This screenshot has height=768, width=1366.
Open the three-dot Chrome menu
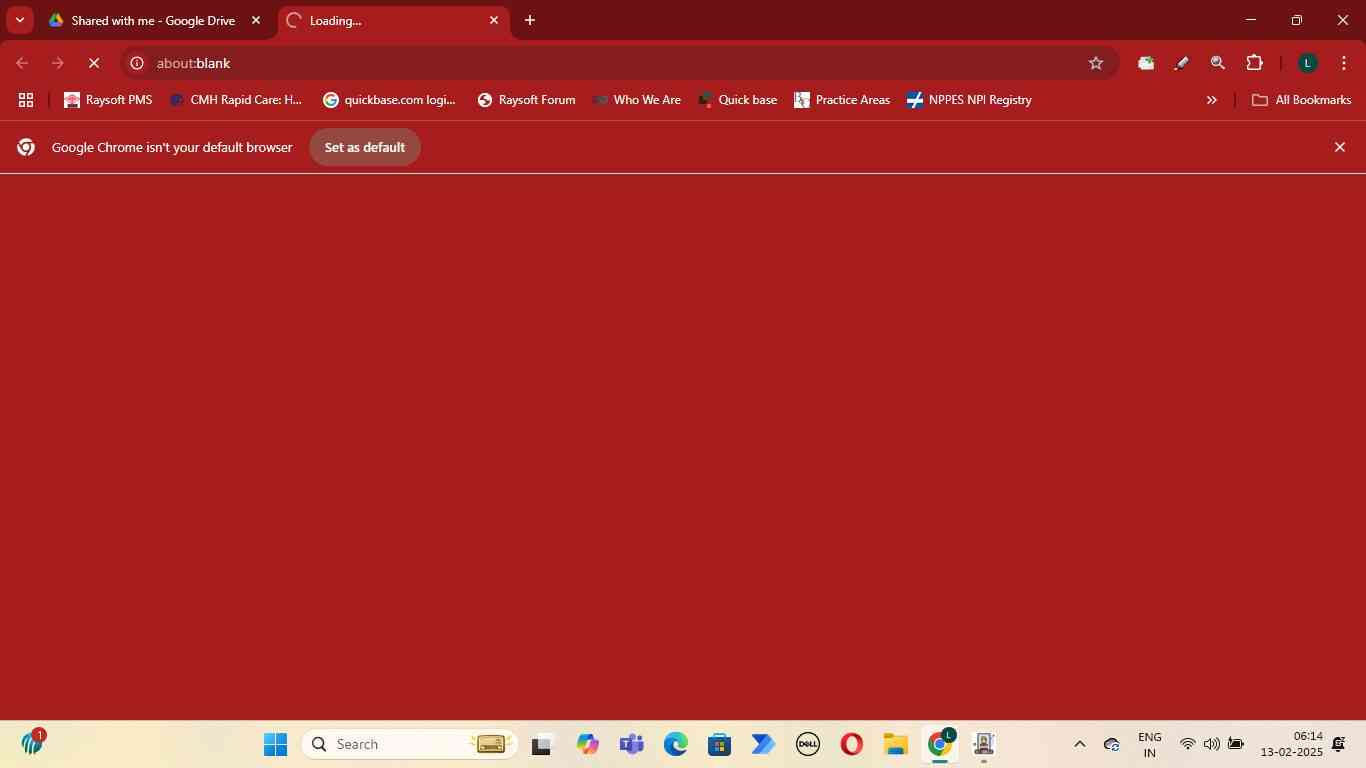[x=1342, y=63]
